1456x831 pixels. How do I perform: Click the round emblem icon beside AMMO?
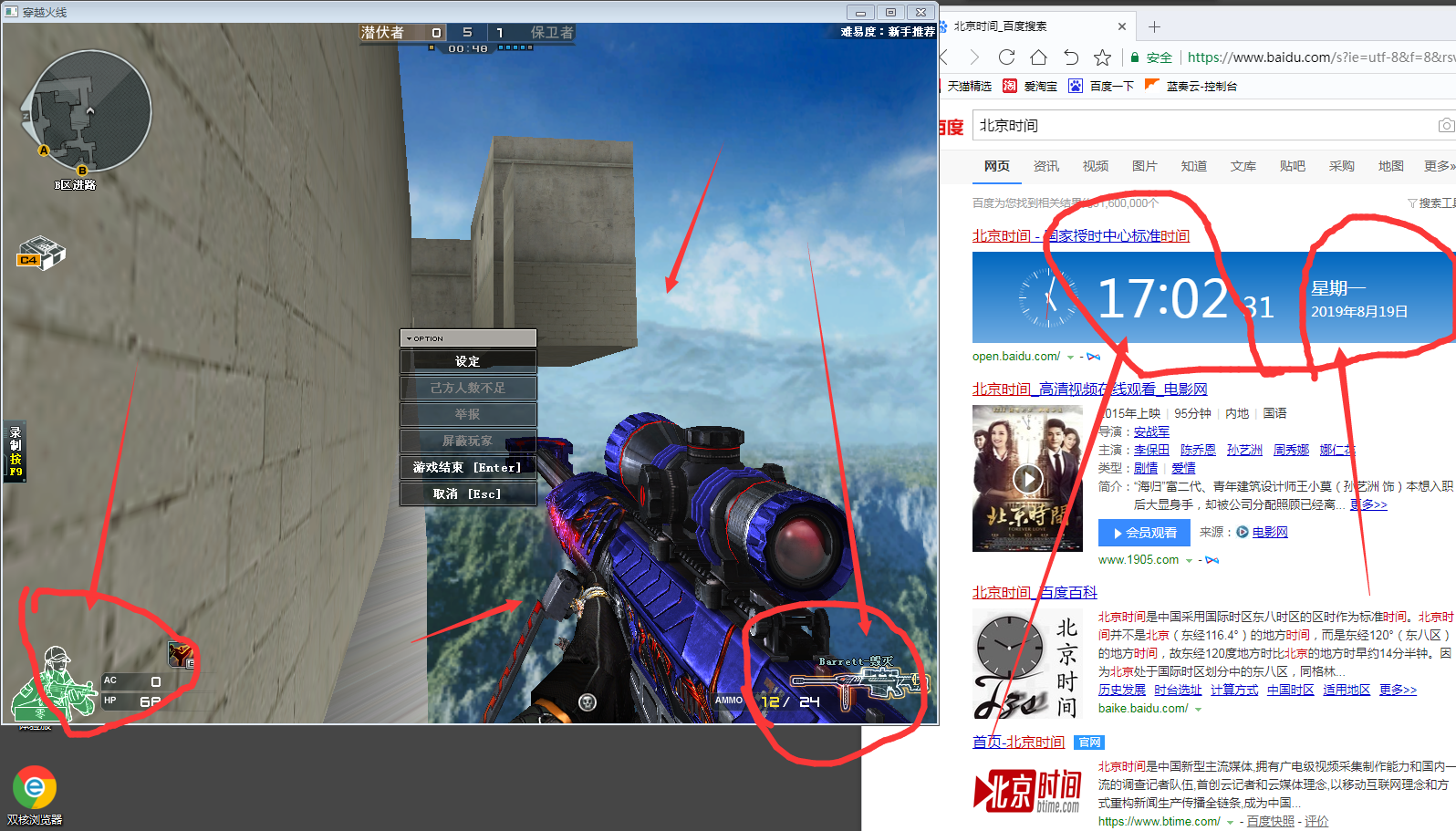588,701
